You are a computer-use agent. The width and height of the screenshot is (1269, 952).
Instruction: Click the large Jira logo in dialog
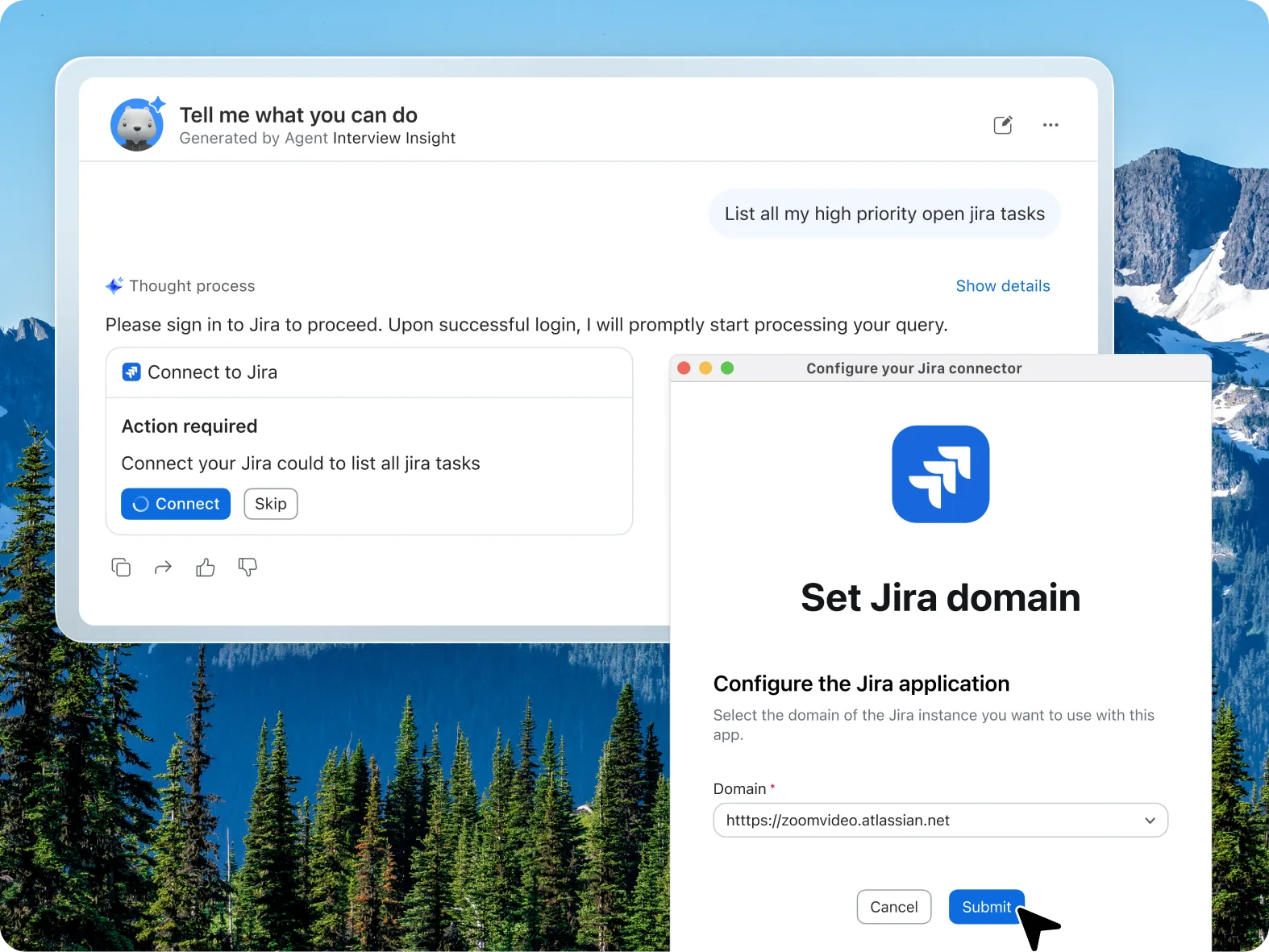click(x=940, y=474)
